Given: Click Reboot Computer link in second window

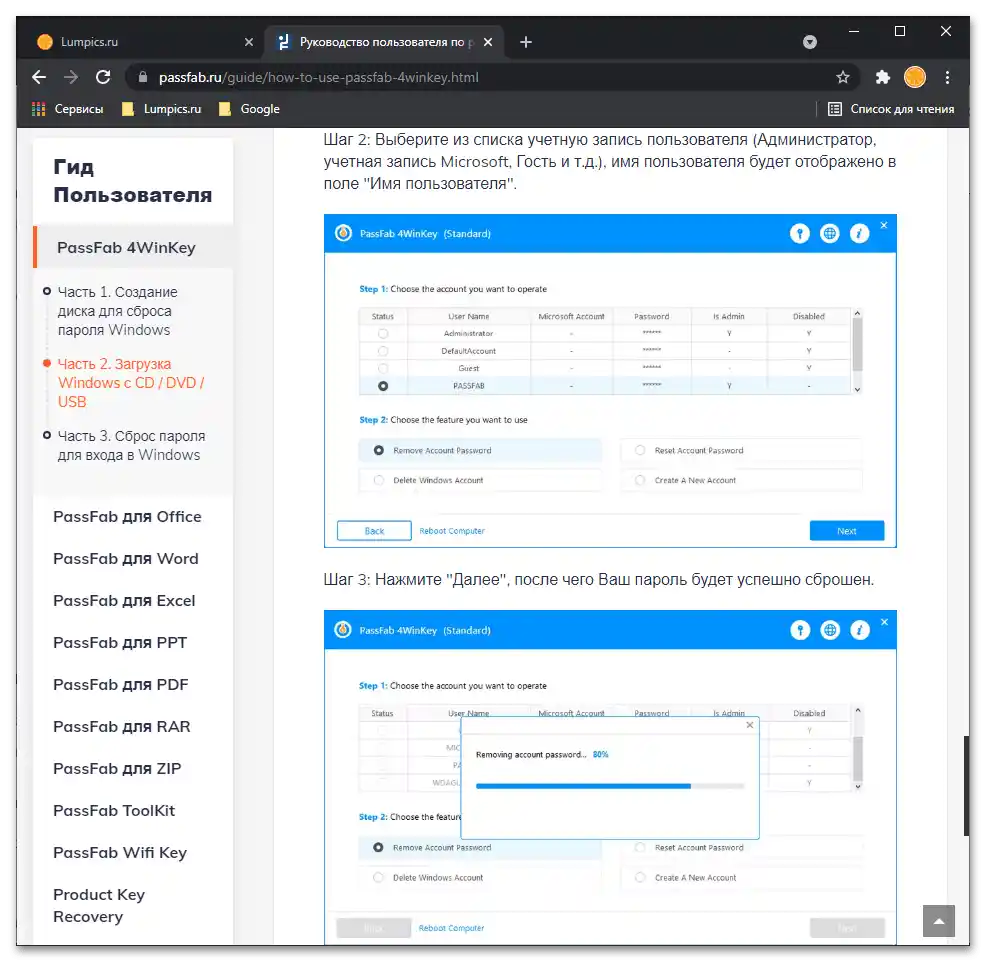Looking at the screenshot, I should pos(451,928).
